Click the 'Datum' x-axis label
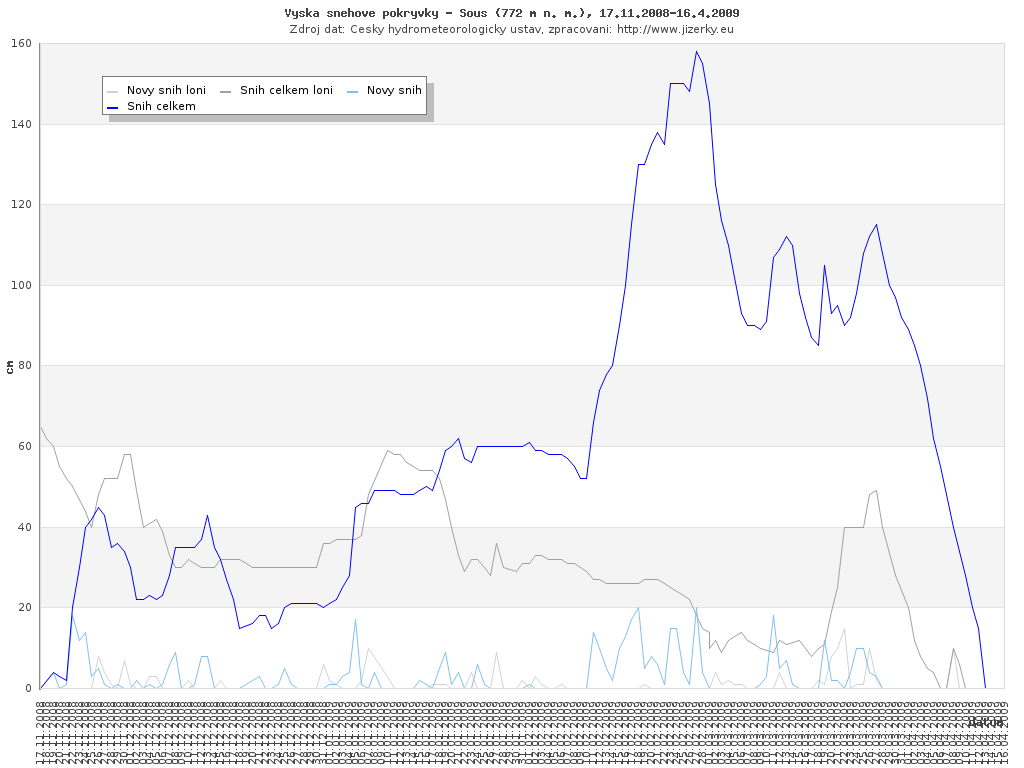 tap(985, 722)
